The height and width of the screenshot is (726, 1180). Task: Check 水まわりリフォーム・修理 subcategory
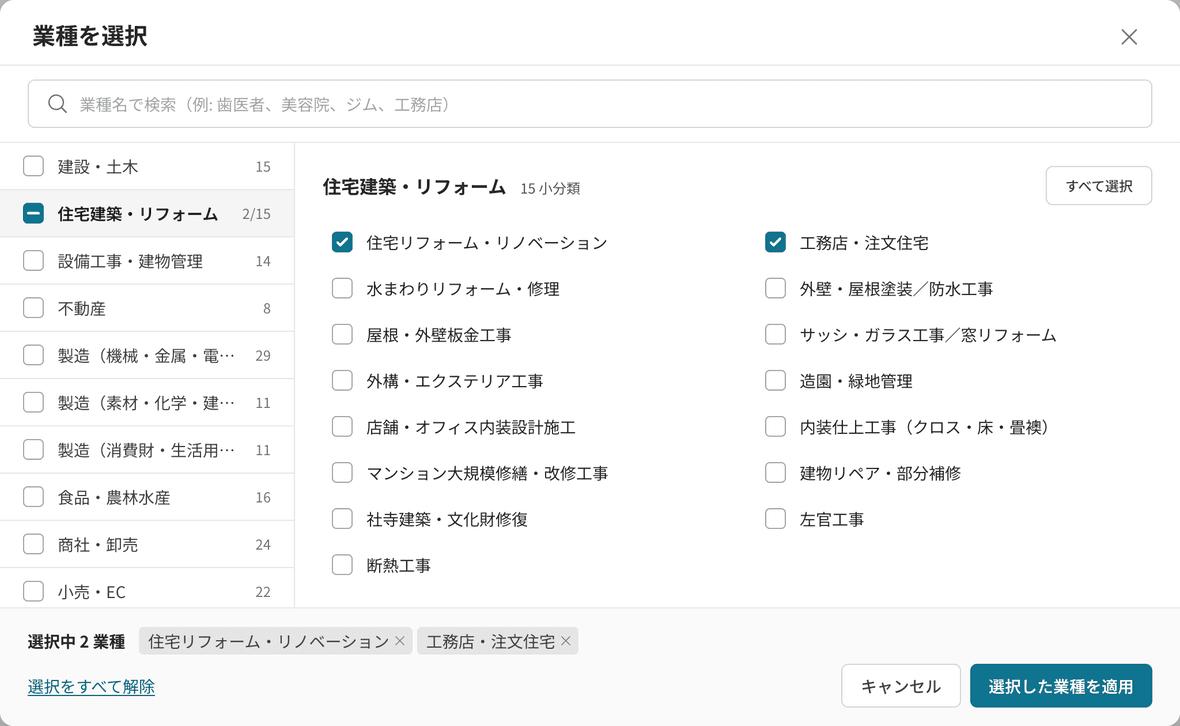click(x=342, y=289)
